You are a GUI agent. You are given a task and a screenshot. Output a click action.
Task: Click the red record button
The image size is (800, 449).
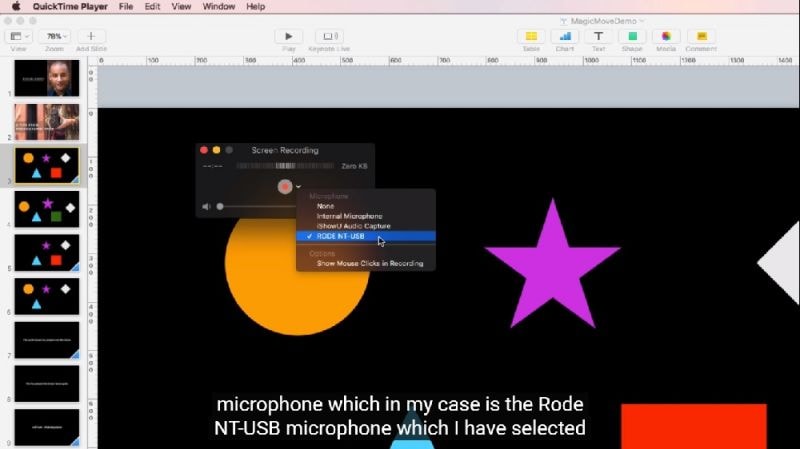tap(285, 187)
